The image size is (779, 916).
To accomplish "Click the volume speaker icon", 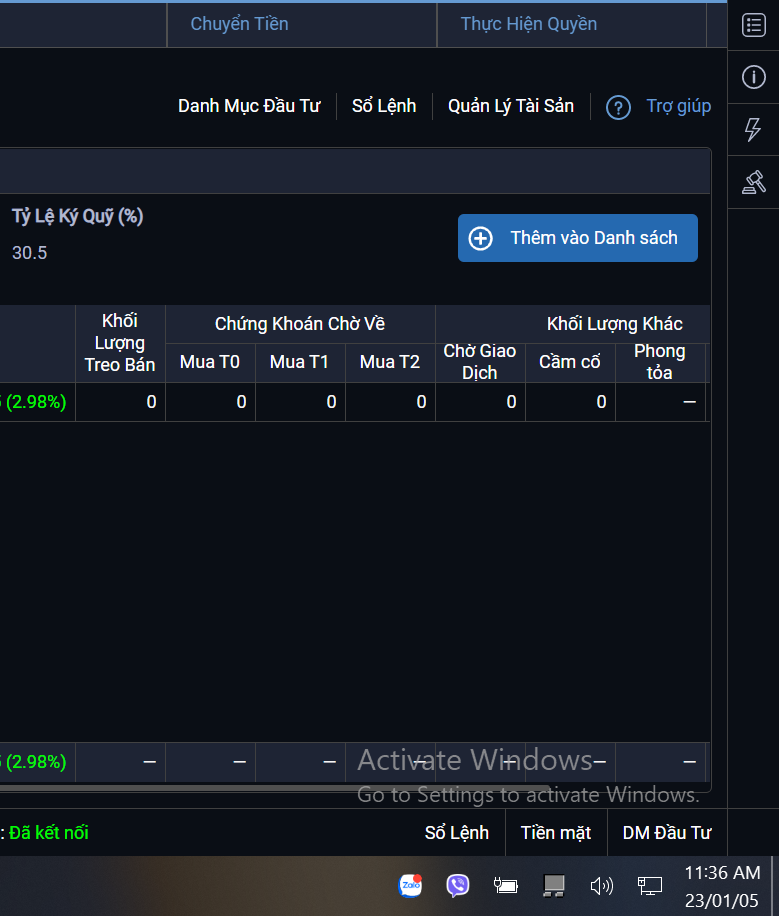I will click(601, 886).
